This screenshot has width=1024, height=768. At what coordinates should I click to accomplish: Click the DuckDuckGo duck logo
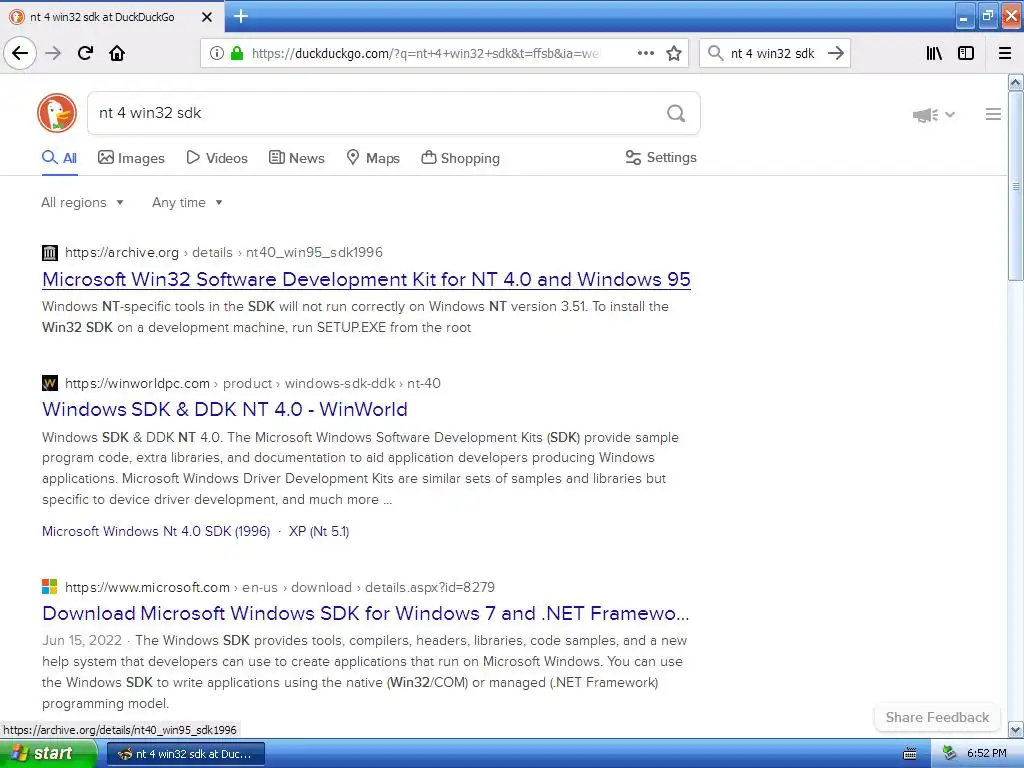pos(57,113)
